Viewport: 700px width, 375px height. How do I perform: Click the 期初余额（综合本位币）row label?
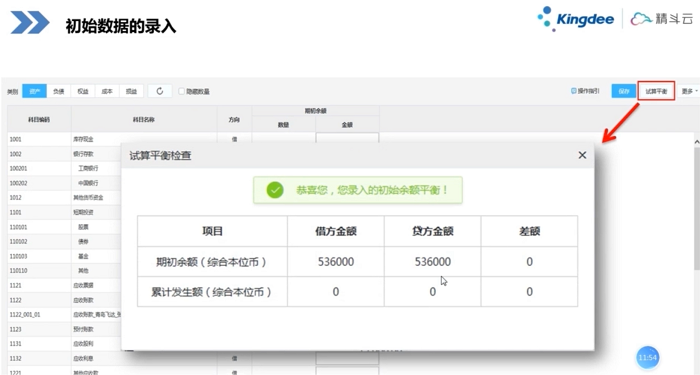pos(212,262)
